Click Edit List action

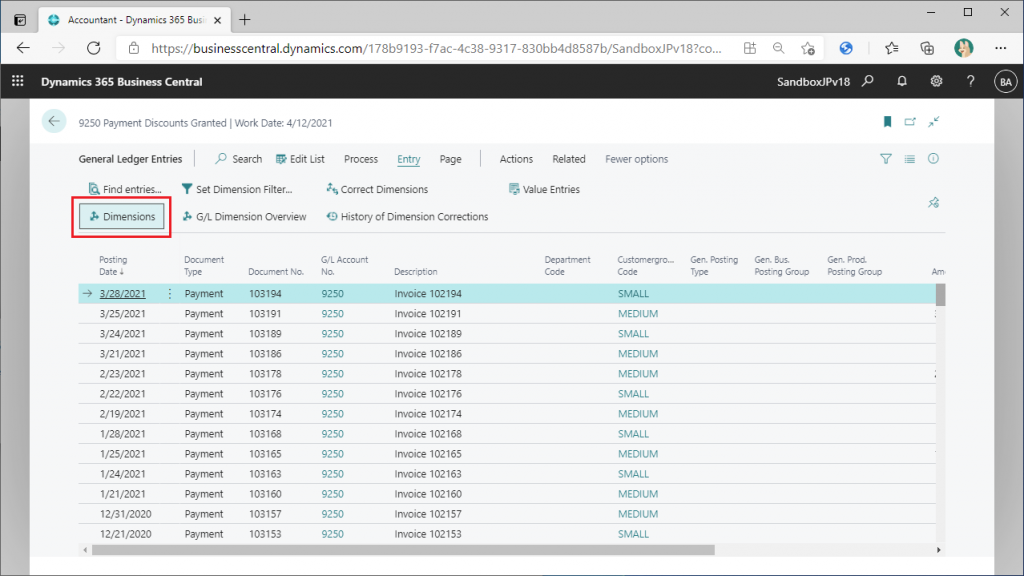pyautogui.click(x=300, y=159)
